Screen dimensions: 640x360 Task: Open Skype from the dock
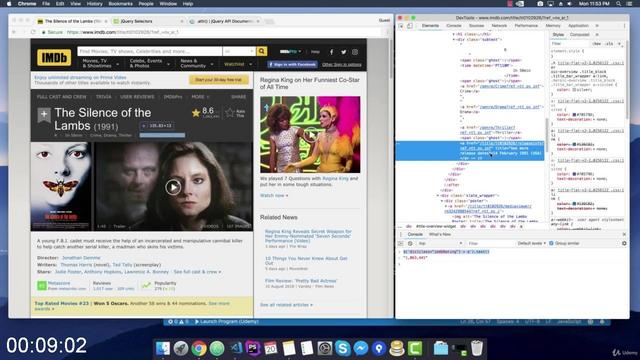point(343,348)
